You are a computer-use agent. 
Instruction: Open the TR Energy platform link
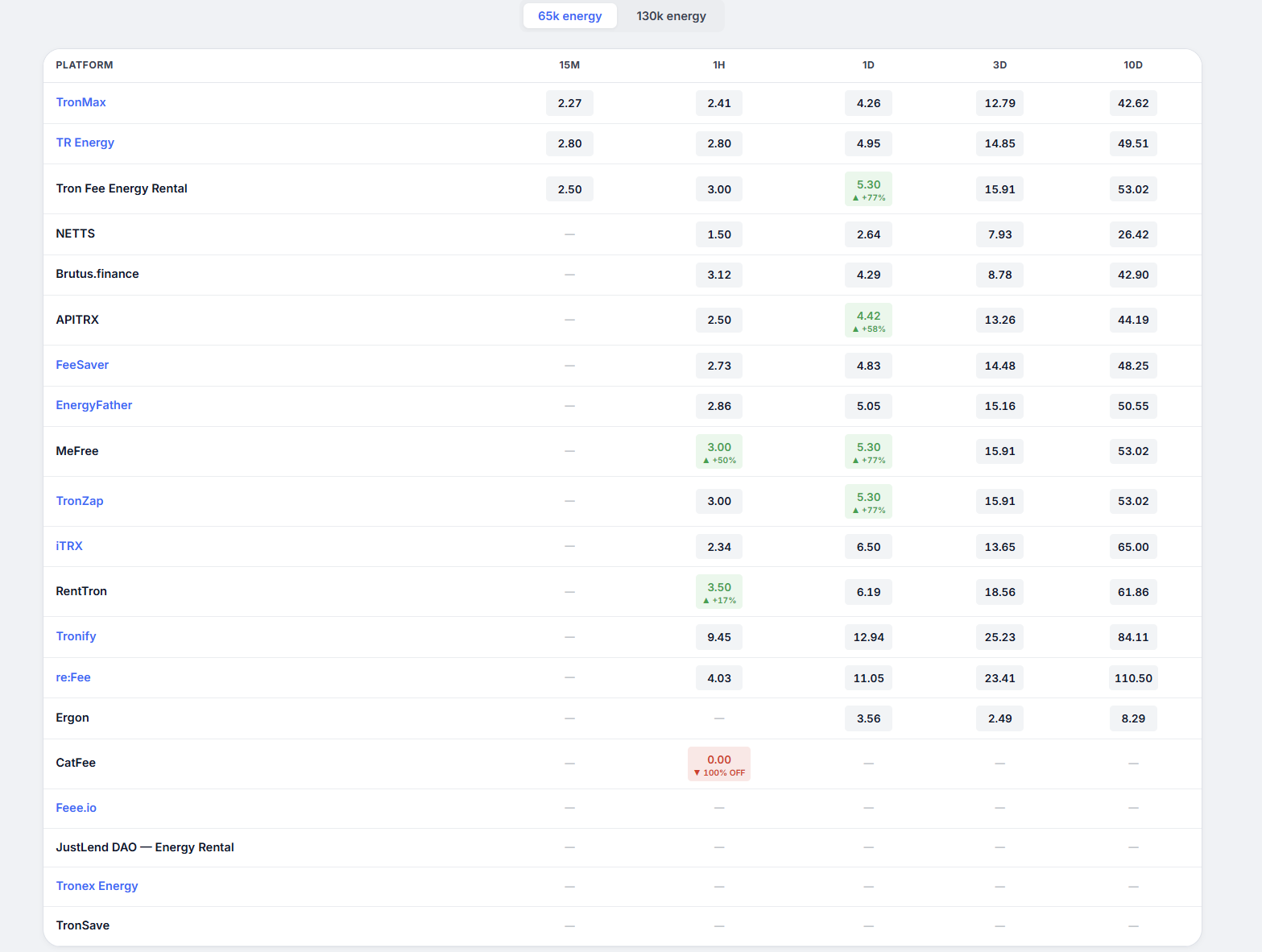pyautogui.click(x=85, y=143)
